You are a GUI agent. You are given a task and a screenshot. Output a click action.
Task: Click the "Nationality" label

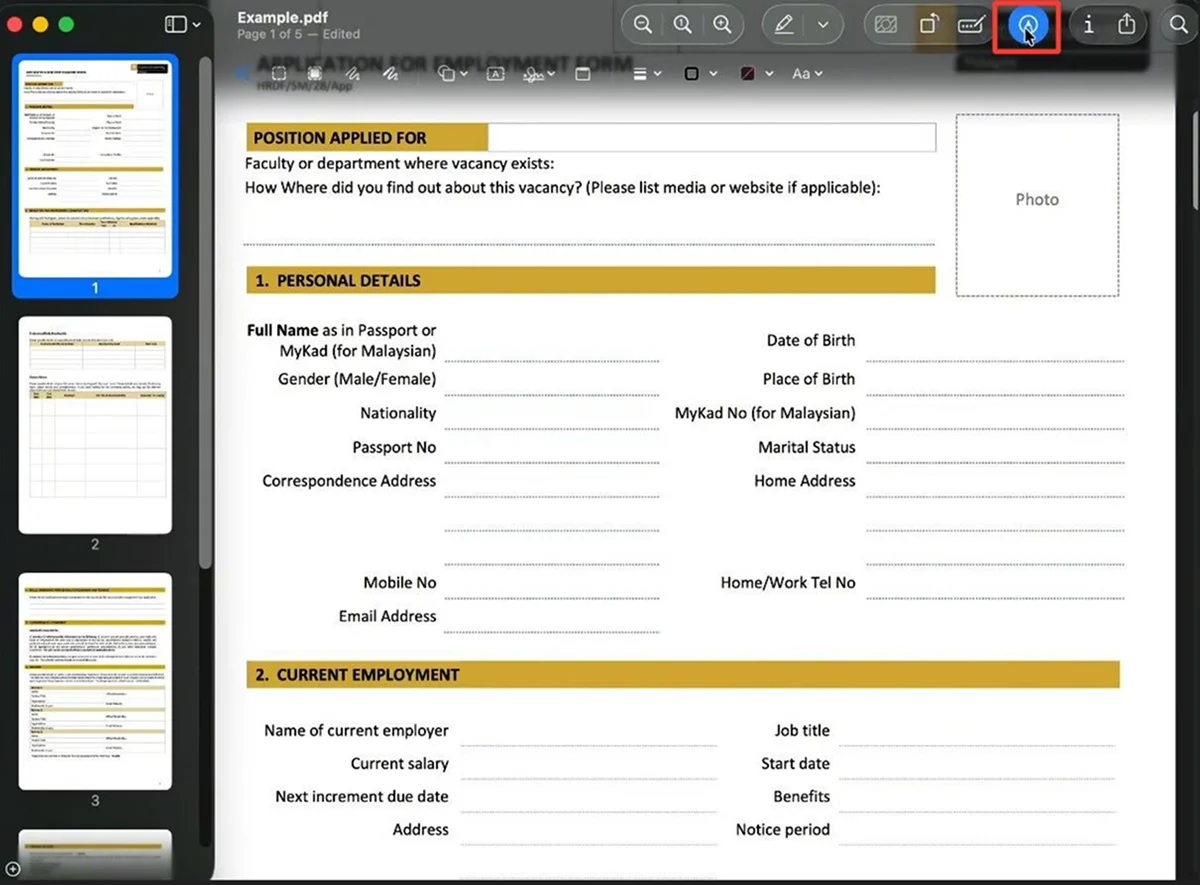pyautogui.click(x=398, y=413)
